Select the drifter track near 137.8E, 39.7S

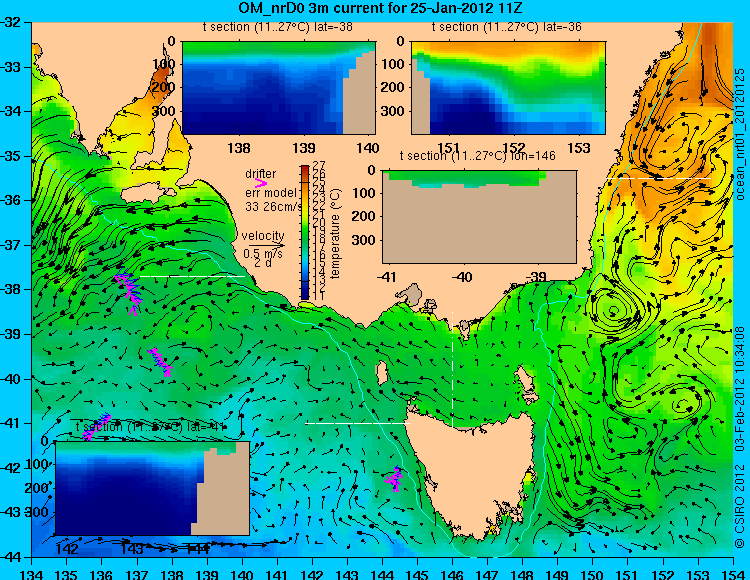click(x=160, y=362)
